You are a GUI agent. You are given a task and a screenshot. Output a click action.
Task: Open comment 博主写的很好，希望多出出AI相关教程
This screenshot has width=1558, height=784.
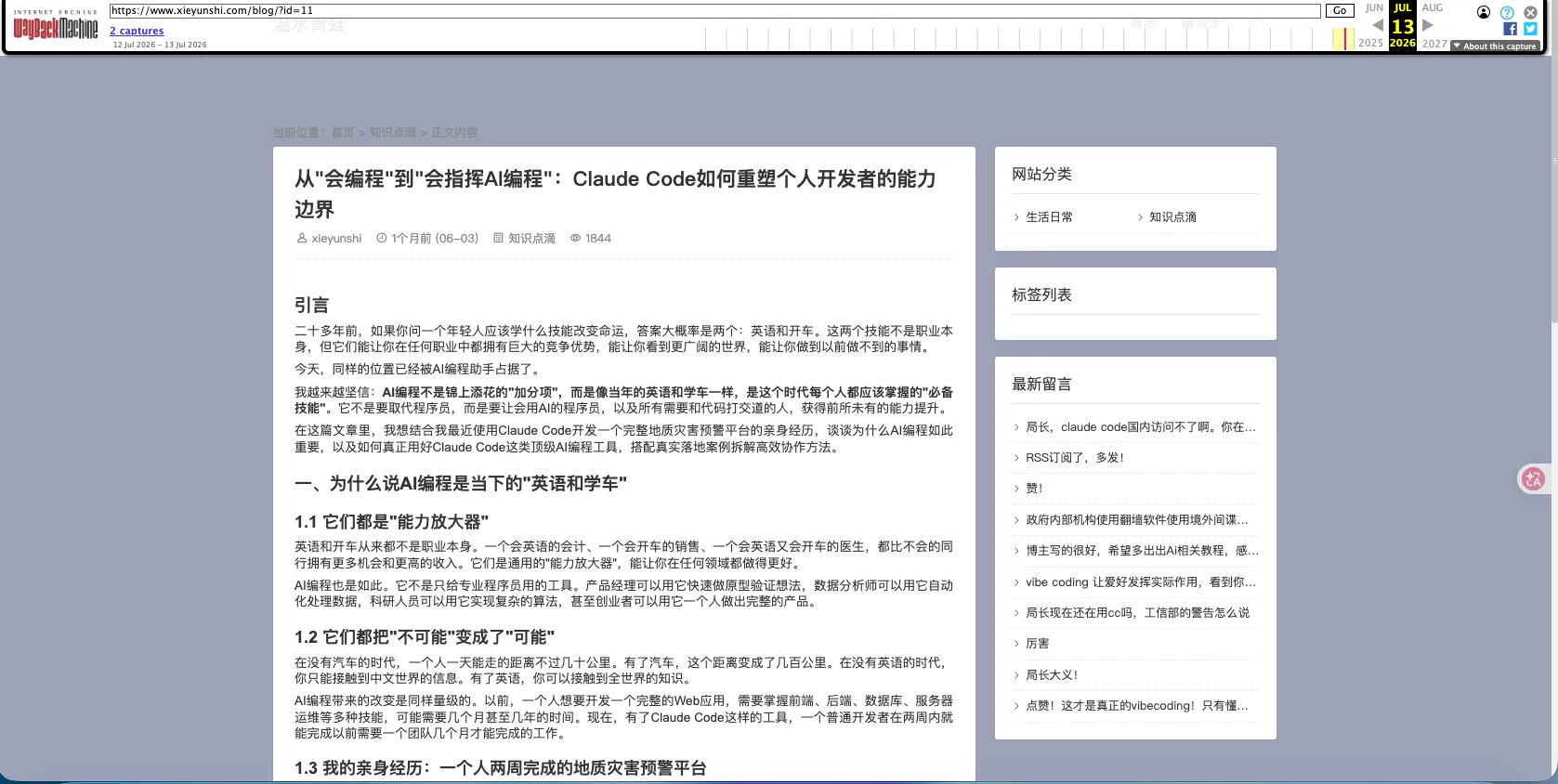[1142, 551]
